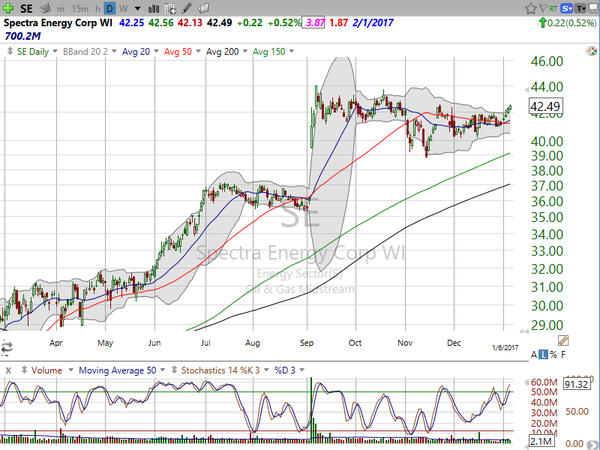Open the Avg 20 indicator dropdown
600x450 pixels.
[x=156, y=51]
